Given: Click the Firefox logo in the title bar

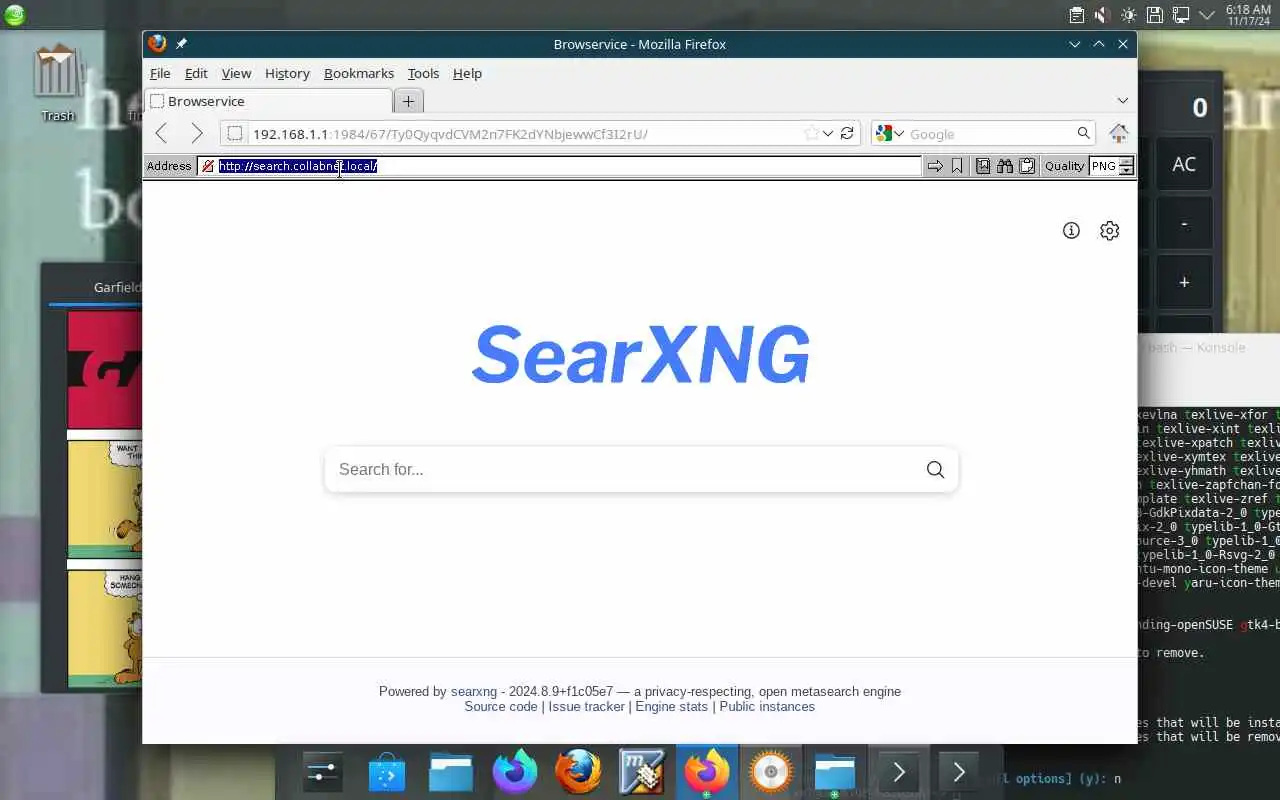Looking at the screenshot, I should click(157, 43).
